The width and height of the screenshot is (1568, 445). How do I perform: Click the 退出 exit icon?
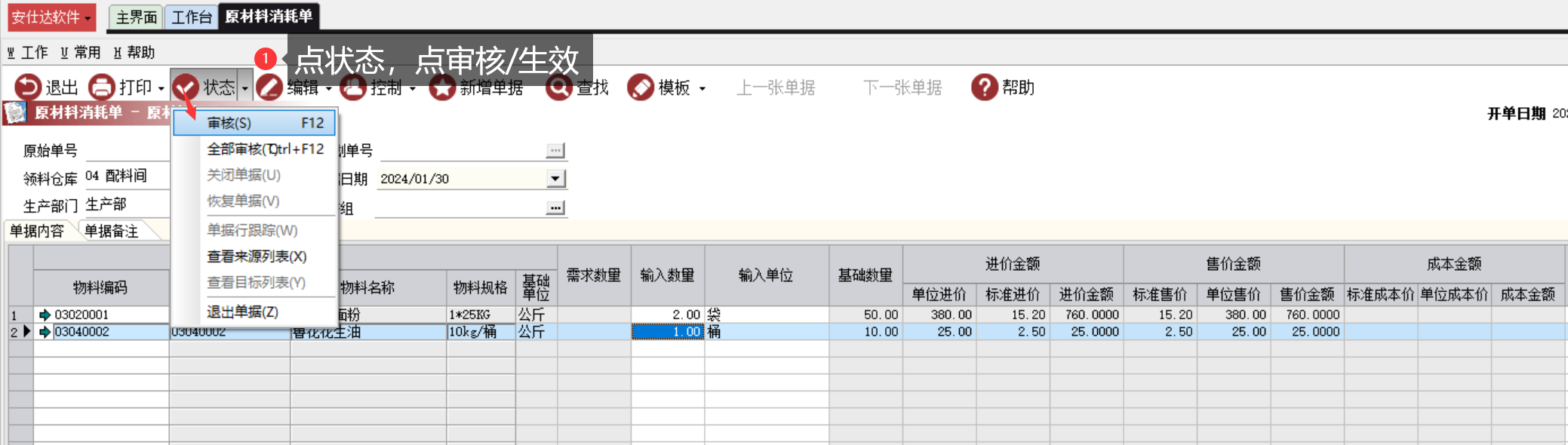28,87
